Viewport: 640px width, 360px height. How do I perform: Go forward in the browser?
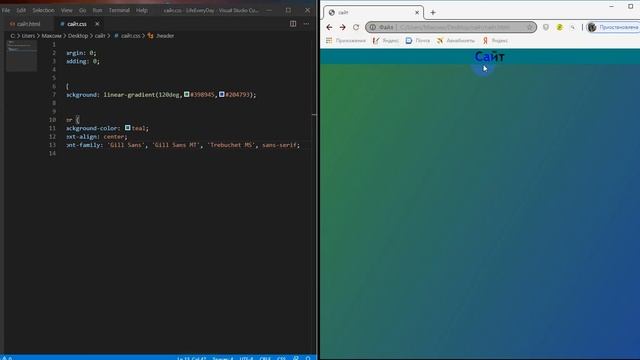coord(342,27)
